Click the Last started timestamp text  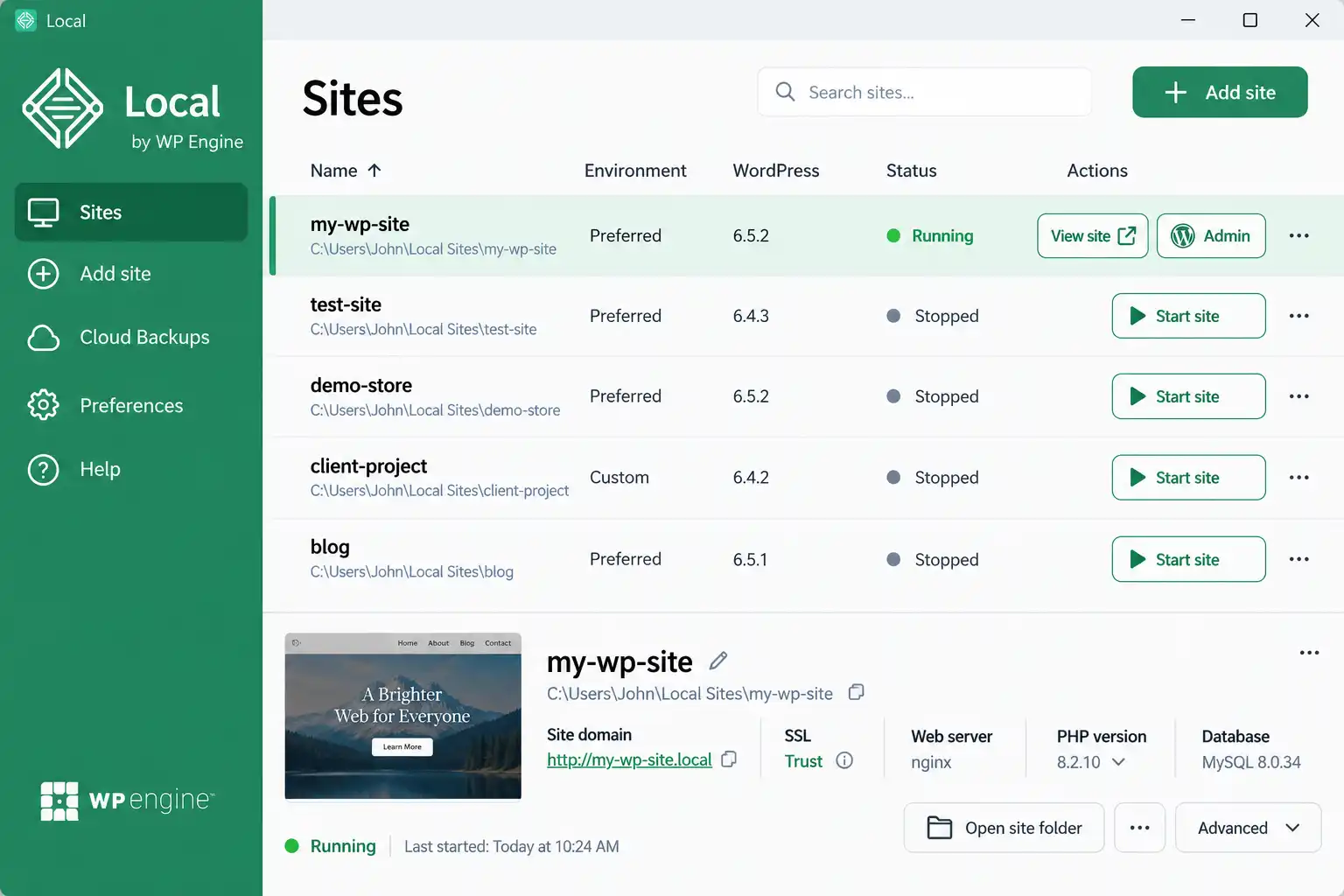512,846
